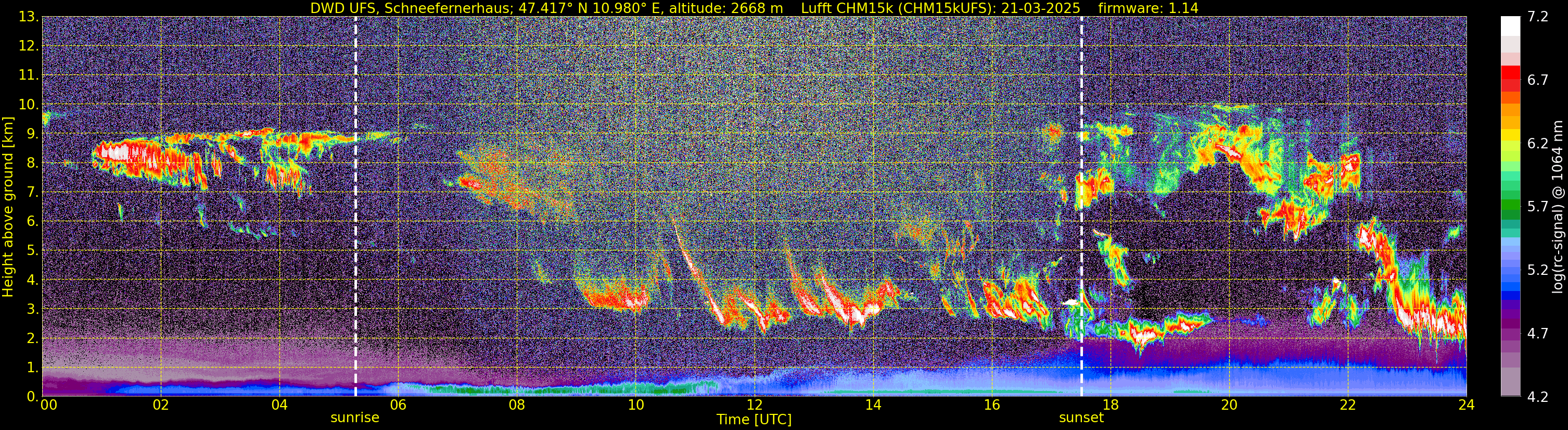Click the x-axis tick label '06'

[398, 405]
